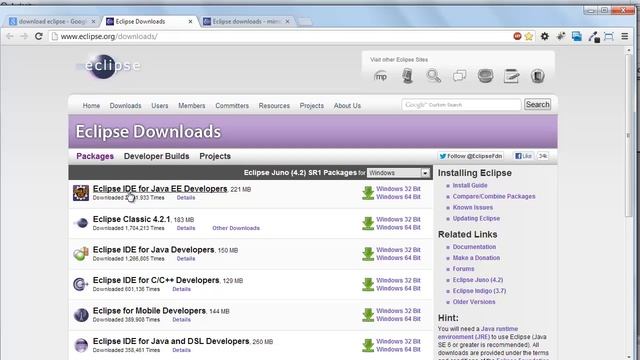Click the Follow @EclipseFdn Twitter button
The height and width of the screenshot is (360, 640).
pyautogui.click(x=471, y=156)
